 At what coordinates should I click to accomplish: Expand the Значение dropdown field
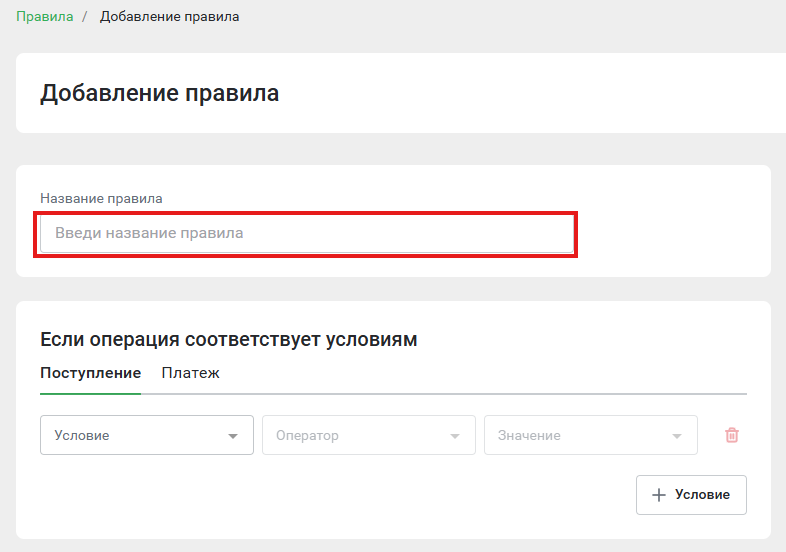tap(591, 435)
